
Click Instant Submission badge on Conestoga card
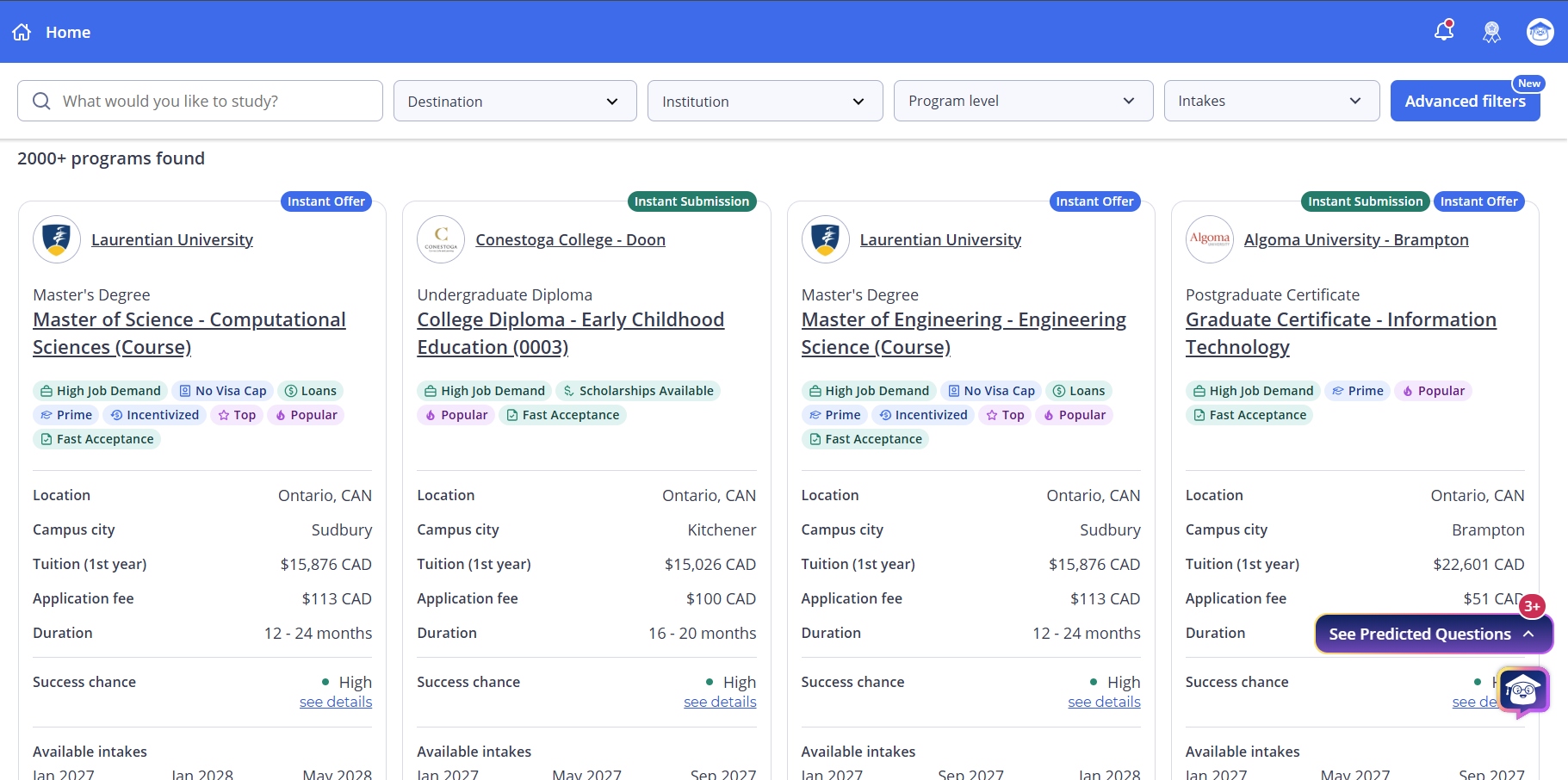point(691,201)
